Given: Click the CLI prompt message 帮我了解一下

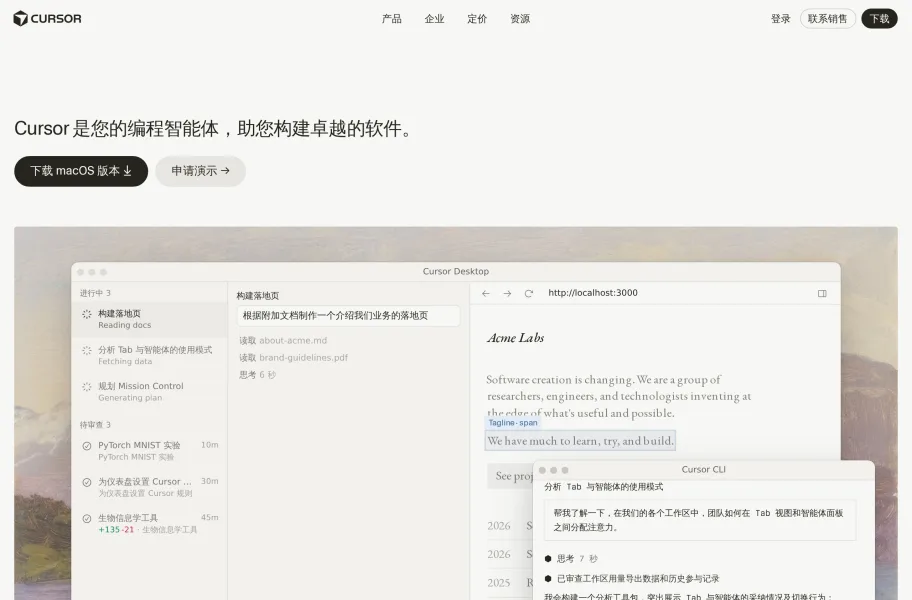Looking at the screenshot, I should point(700,520).
